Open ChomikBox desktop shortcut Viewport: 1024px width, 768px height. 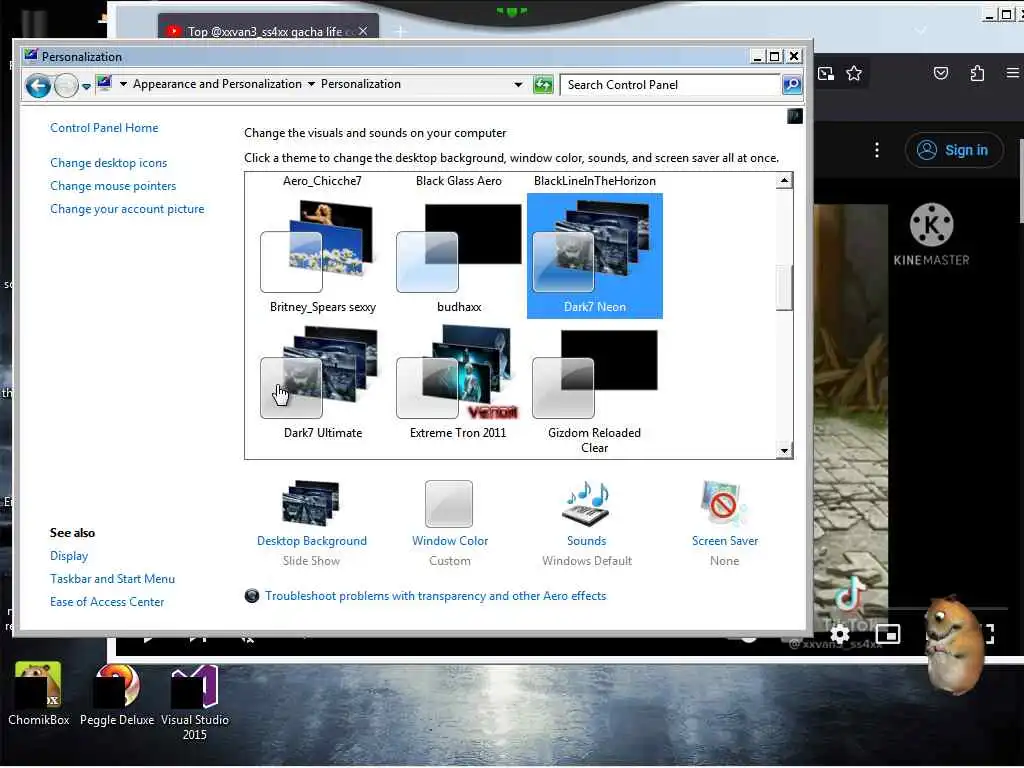39,694
